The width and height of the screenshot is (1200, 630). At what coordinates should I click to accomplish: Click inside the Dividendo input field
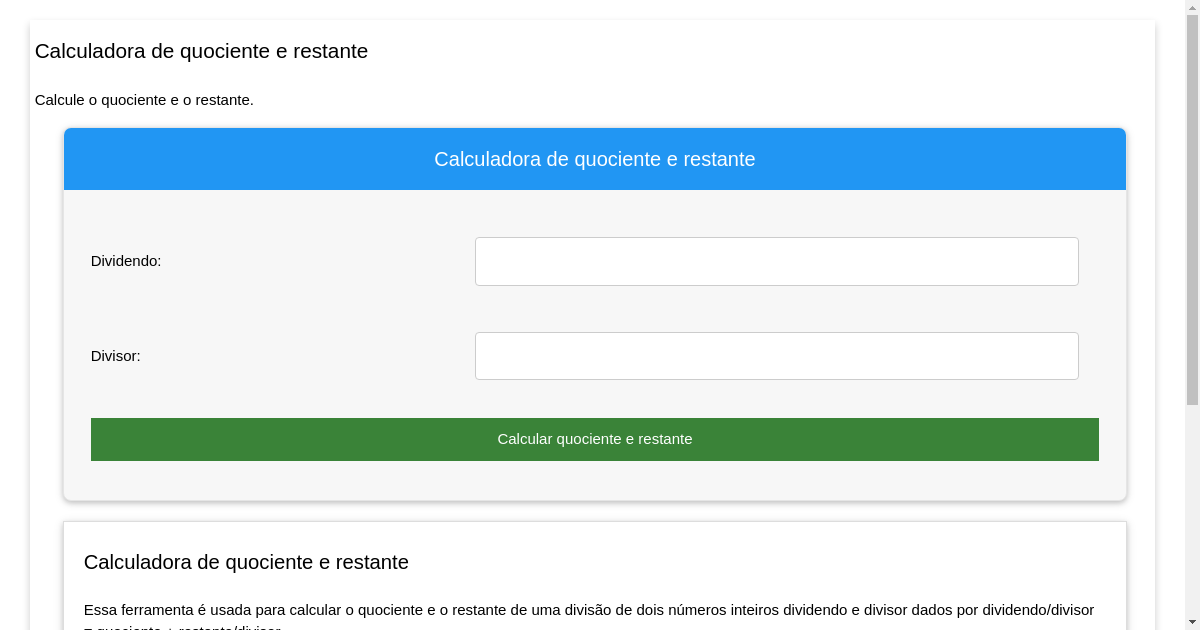tap(776, 261)
